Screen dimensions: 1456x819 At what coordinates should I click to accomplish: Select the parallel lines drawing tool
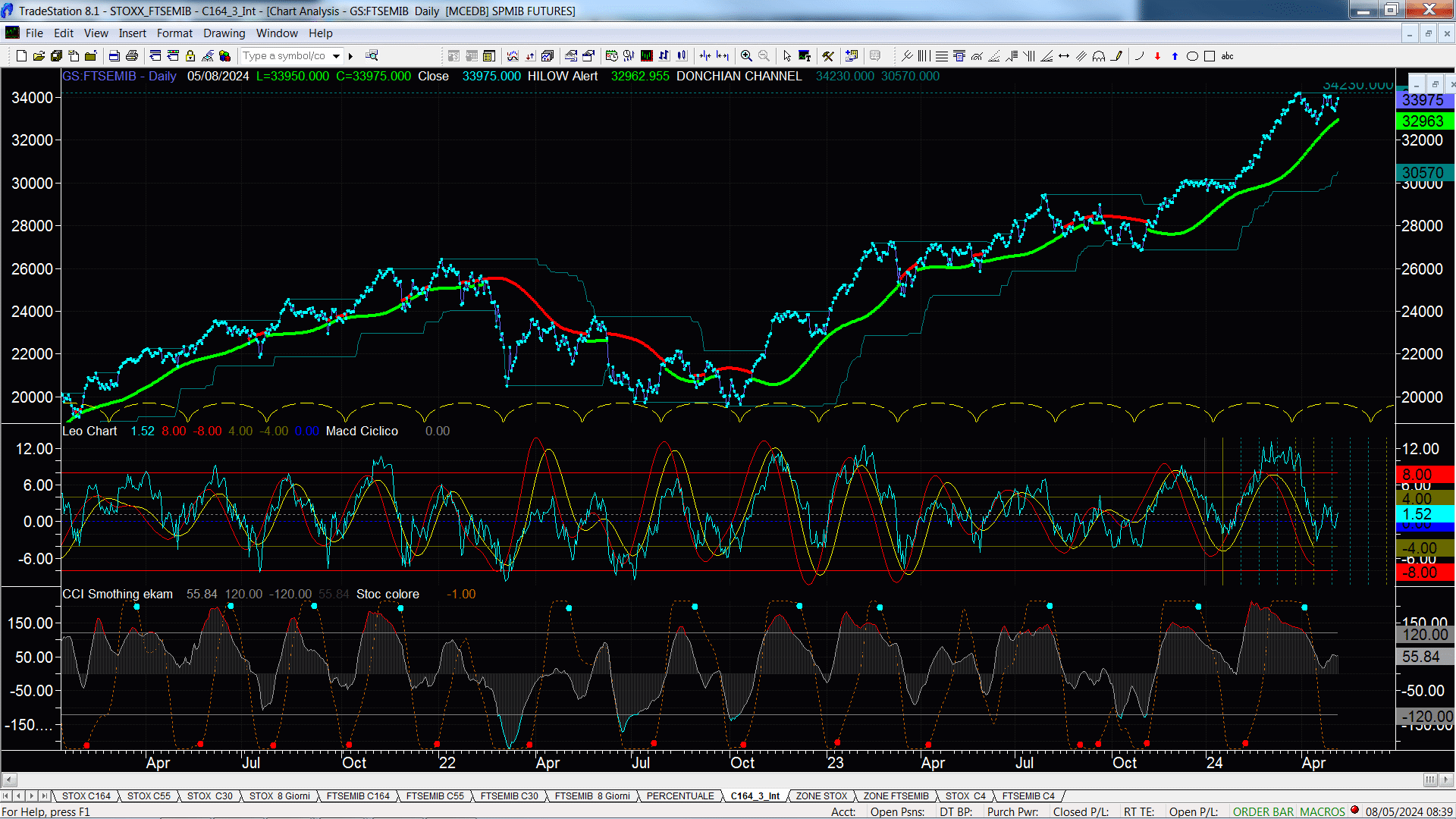click(x=1081, y=56)
